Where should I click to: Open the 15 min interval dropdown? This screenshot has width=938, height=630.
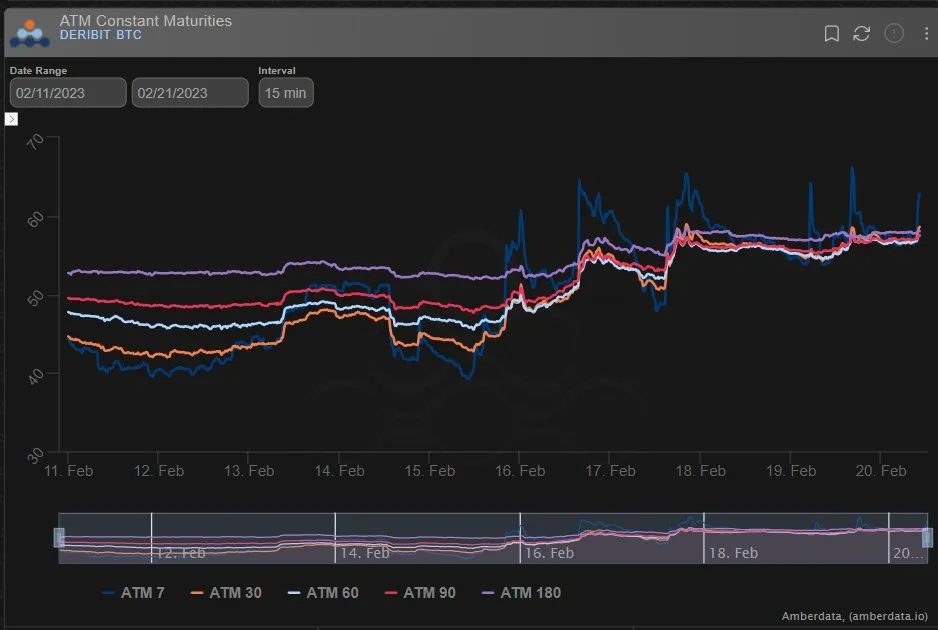click(x=286, y=93)
